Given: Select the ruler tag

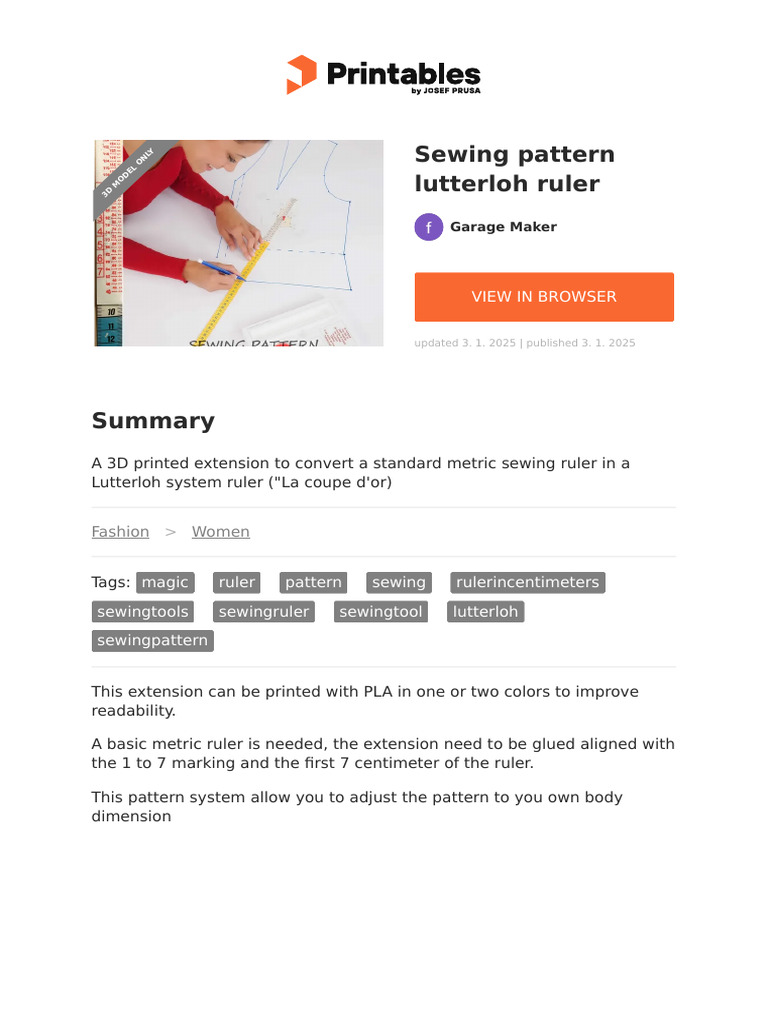Looking at the screenshot, I should tap(236, 582).
